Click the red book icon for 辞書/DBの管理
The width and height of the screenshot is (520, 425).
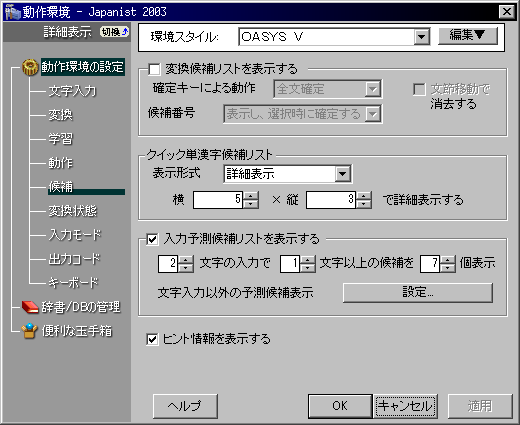point(30,307)
